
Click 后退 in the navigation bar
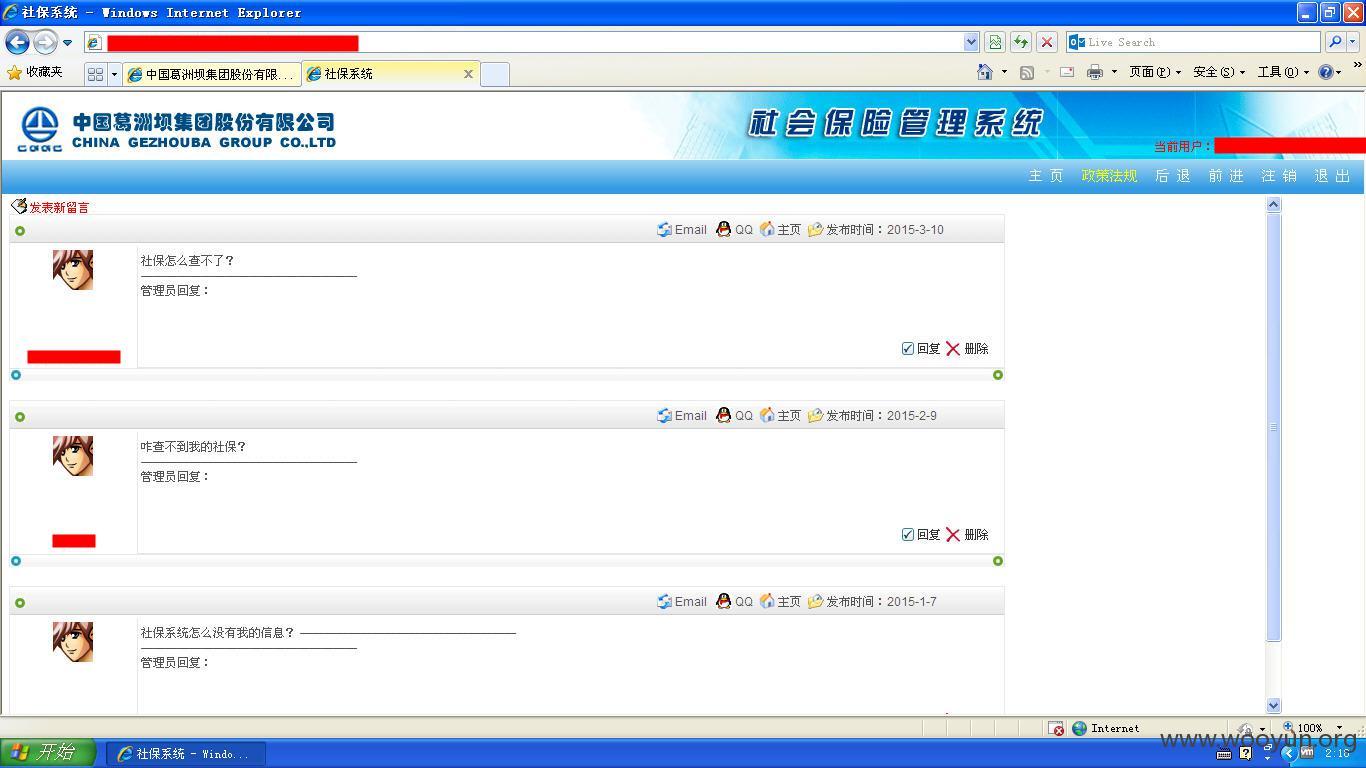(1173, 176)
